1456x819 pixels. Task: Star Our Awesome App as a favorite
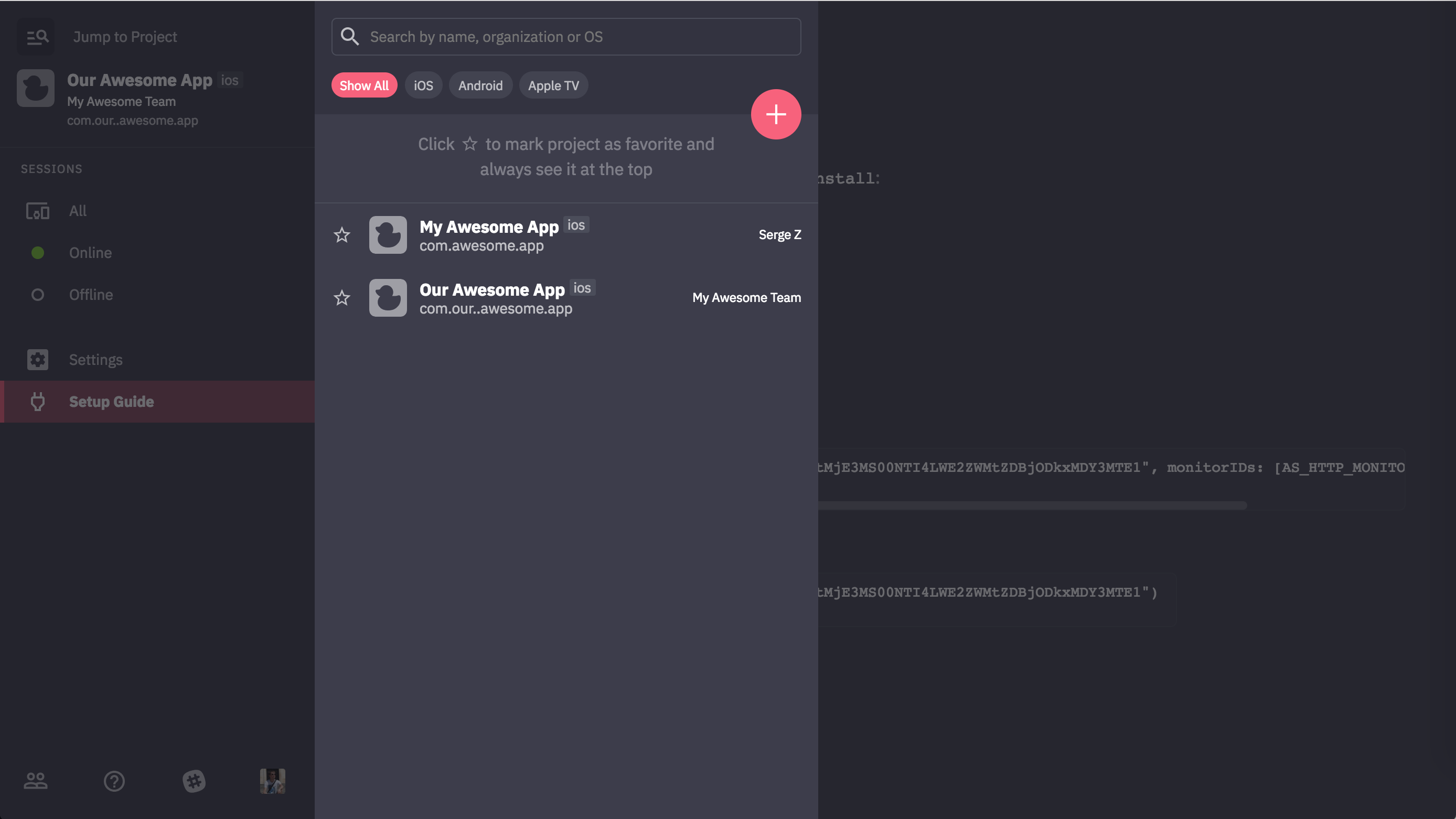[x=342, y=298]
